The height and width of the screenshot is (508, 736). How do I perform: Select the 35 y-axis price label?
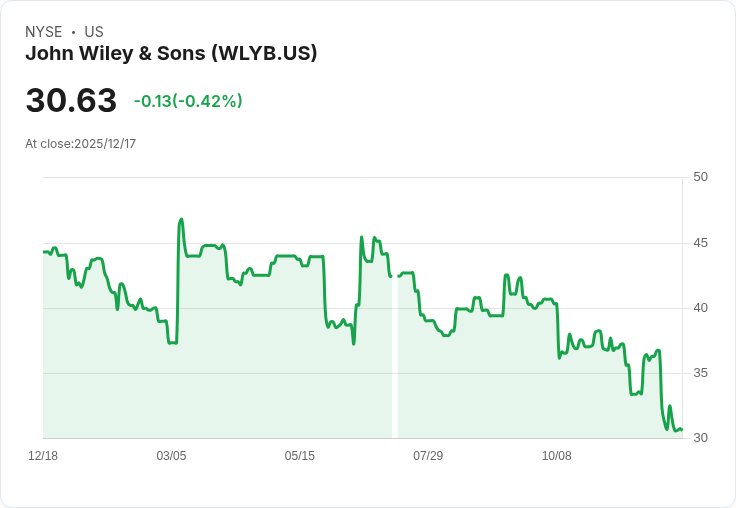(x=700, y=373)
